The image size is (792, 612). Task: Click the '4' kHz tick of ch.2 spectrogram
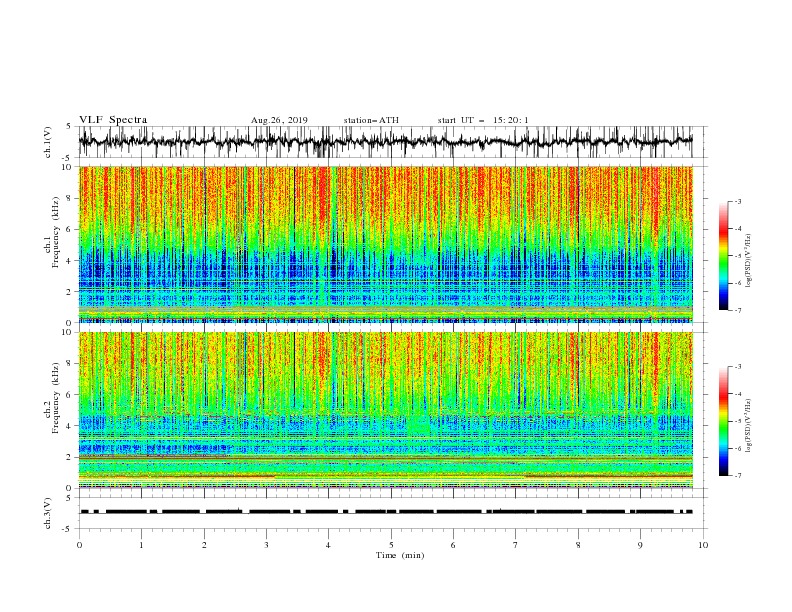(x=70, y=426)
